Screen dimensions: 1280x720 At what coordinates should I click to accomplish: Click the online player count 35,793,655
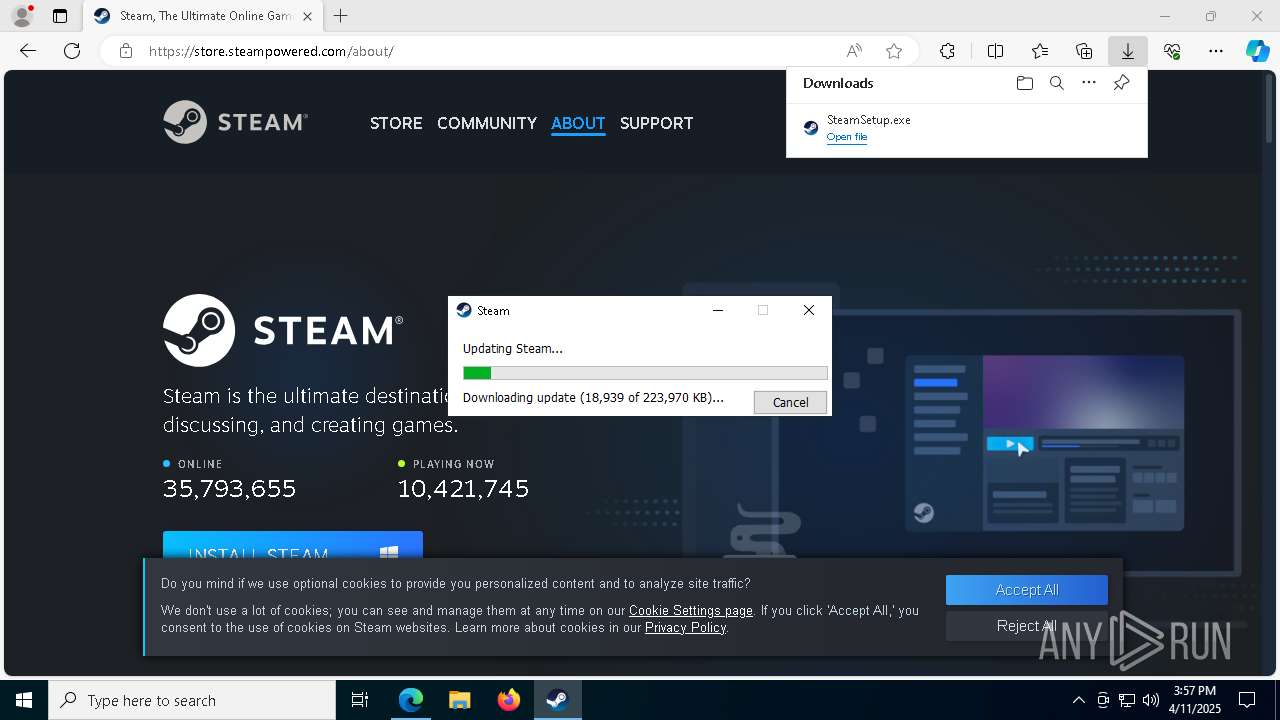(x=230, y=489)
